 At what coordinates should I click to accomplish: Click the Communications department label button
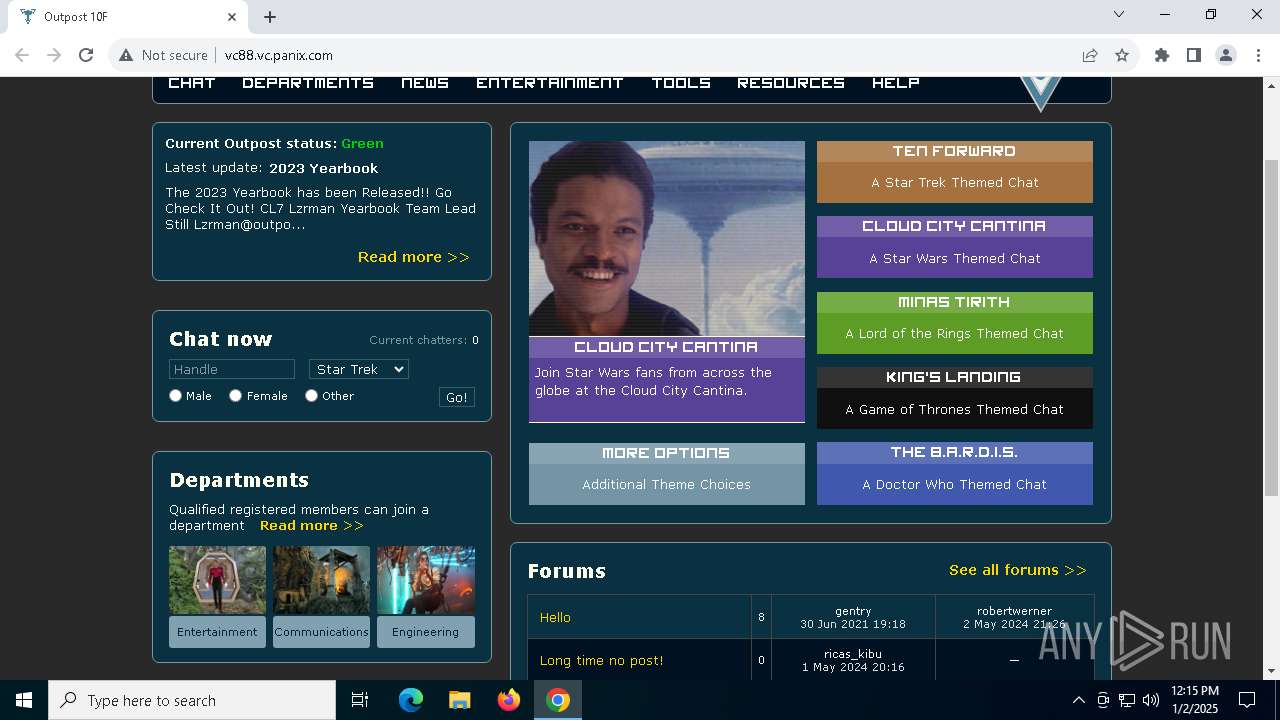[321, 632]
